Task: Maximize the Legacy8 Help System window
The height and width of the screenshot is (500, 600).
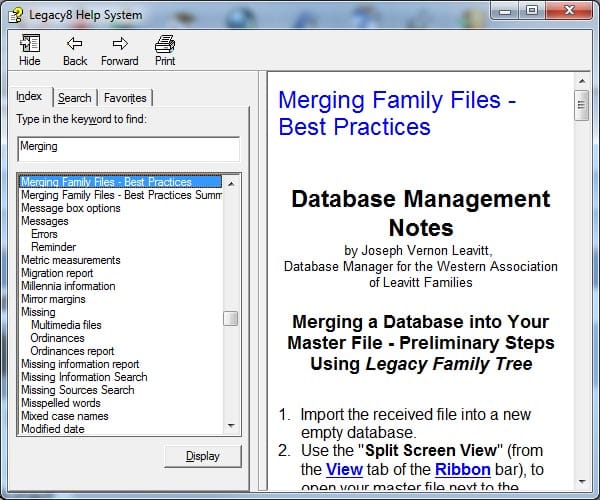Action: (x=532, y=10)
